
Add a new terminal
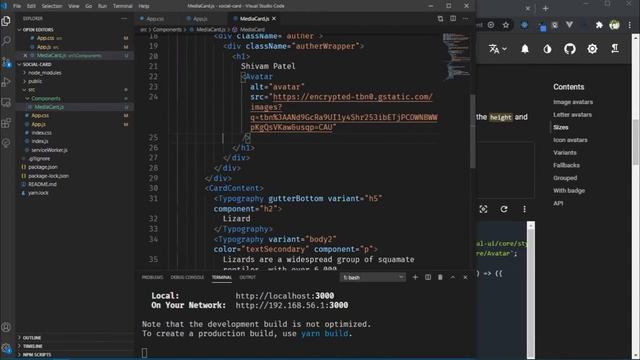pos(415,277)
